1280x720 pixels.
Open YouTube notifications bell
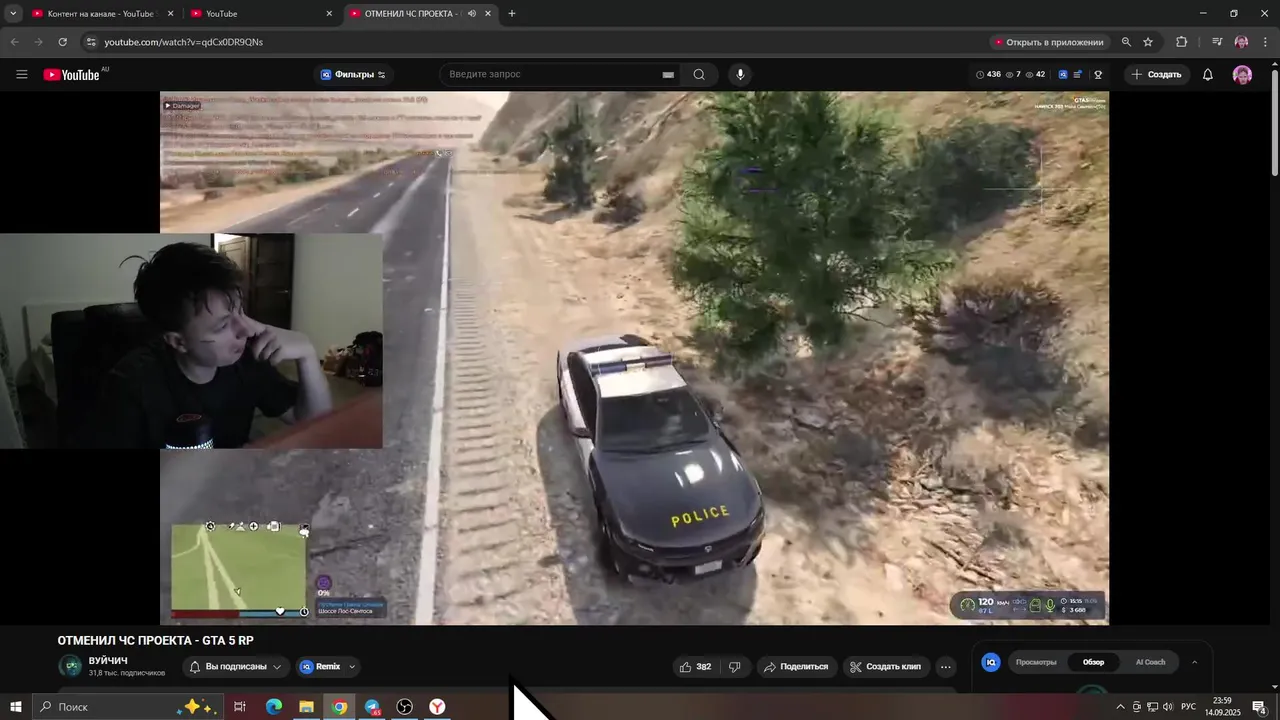(1207, 74)
